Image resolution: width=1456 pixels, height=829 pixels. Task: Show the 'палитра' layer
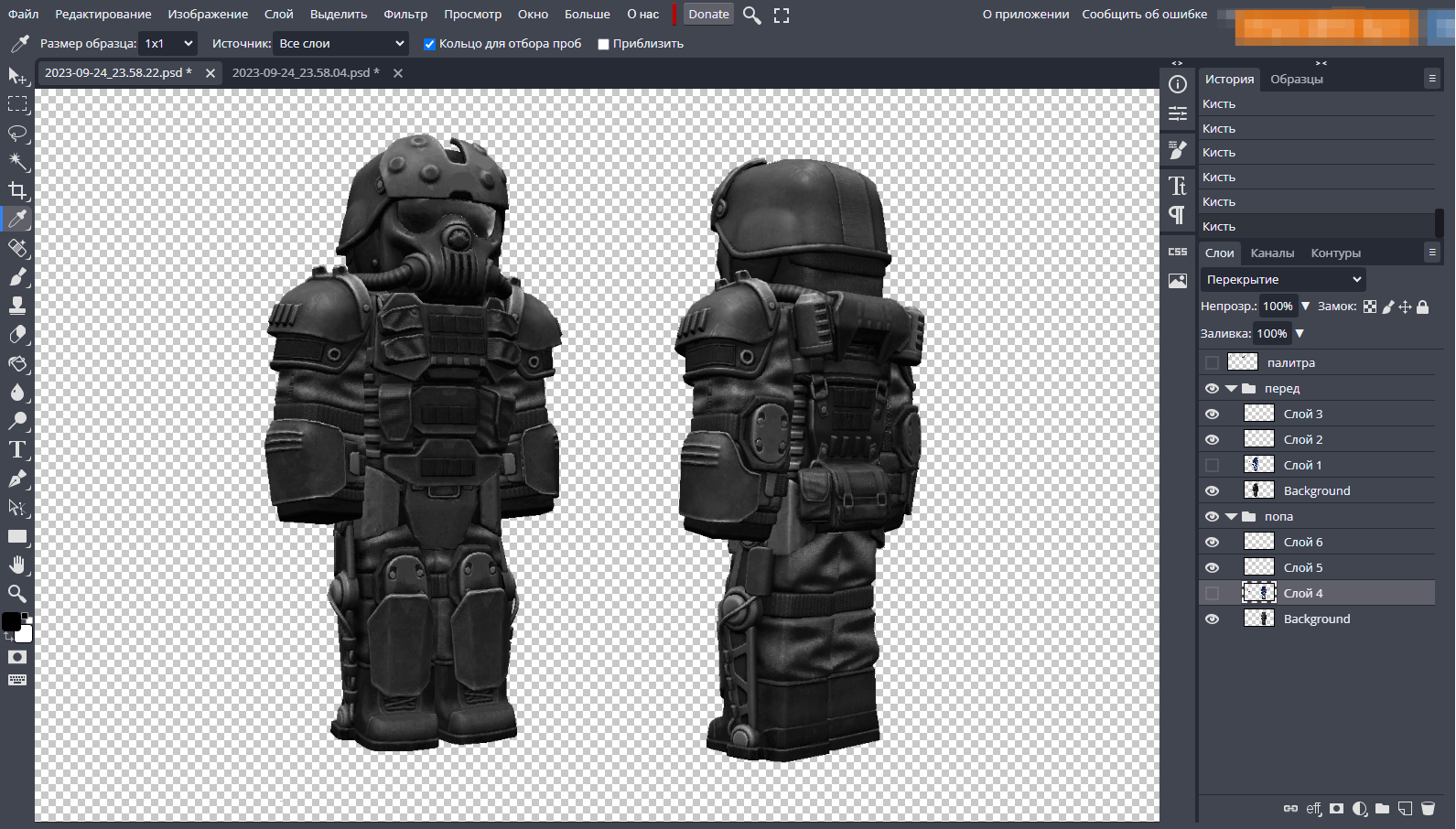(1212, 362)
